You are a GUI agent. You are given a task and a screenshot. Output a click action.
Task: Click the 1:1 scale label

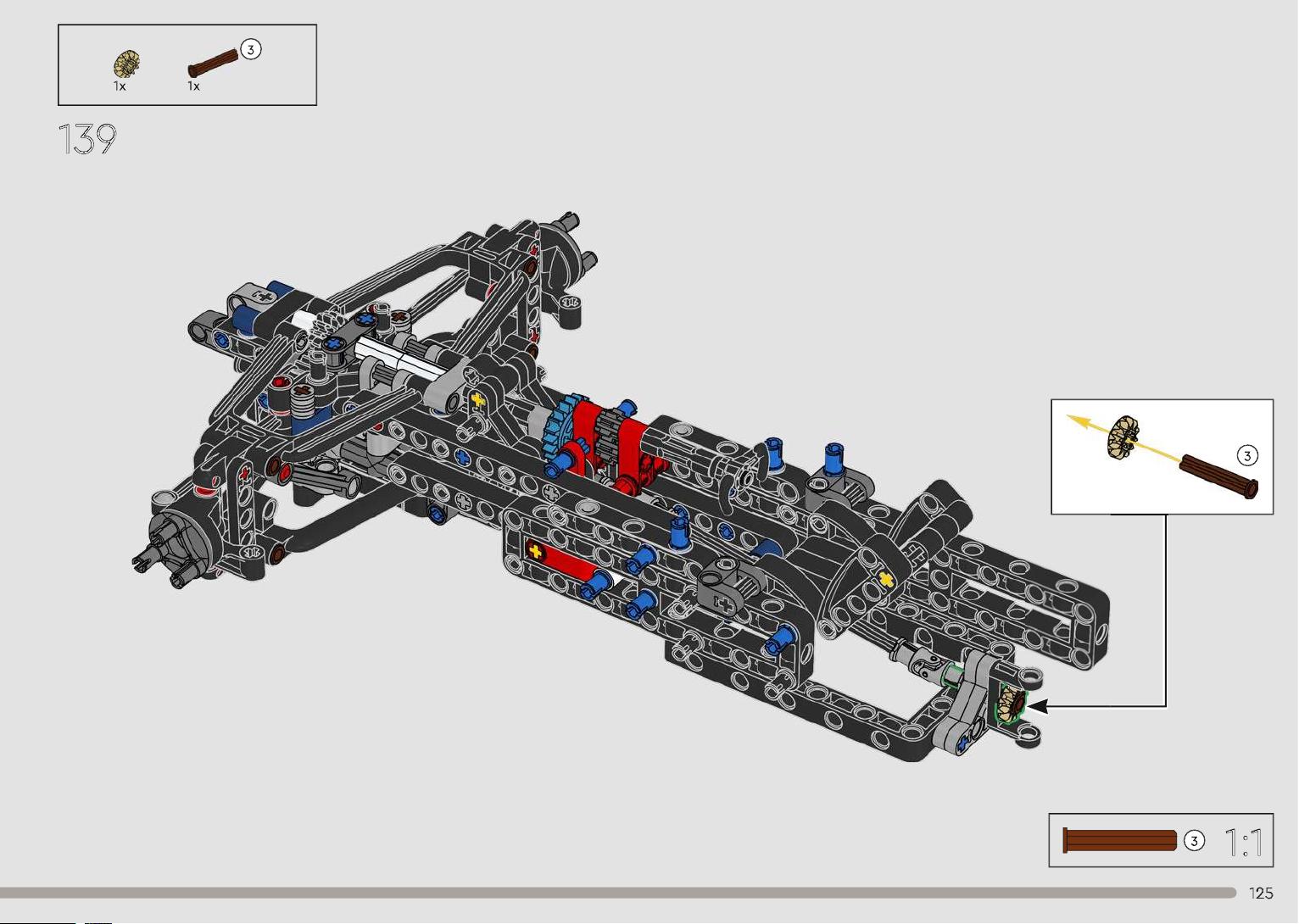(x=1244, y=843)
